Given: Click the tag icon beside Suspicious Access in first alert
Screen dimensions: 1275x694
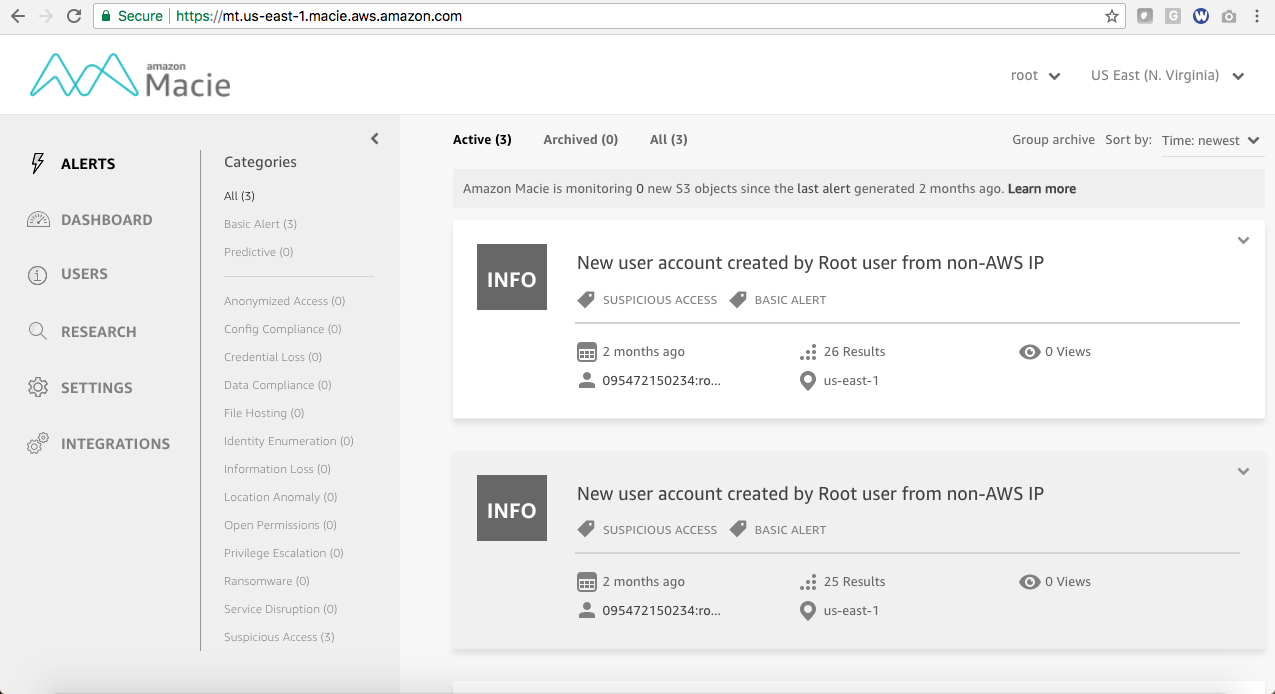Looking at the screenshot, I should click(586, 299).
